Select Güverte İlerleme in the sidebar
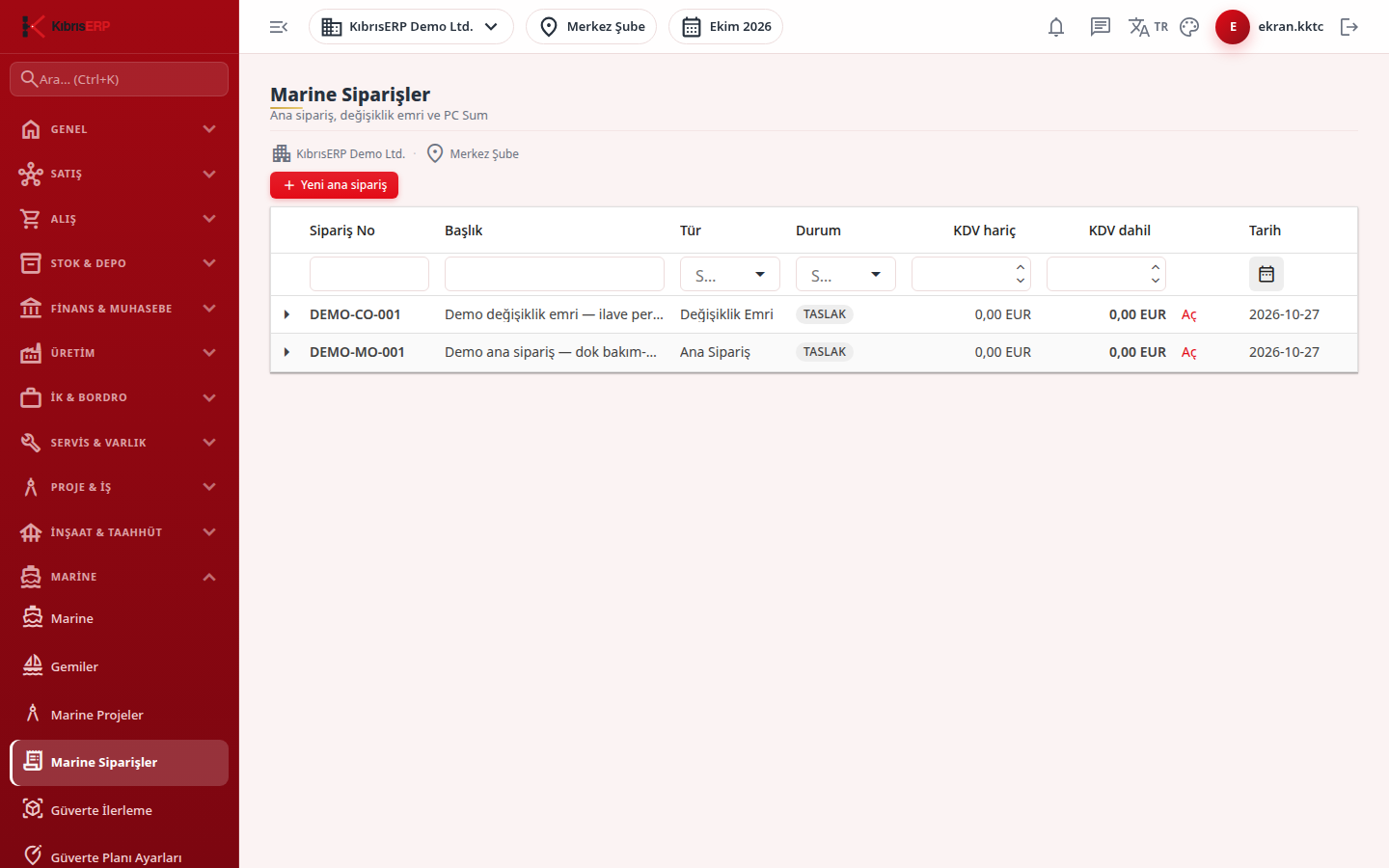This screenshot has width=1389, height=868. click(x=119, y=810)
